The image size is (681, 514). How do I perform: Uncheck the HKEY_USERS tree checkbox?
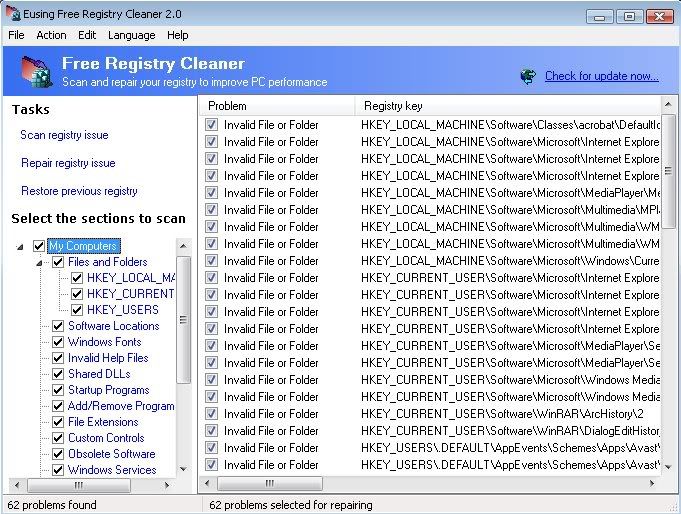pos(77,310)
